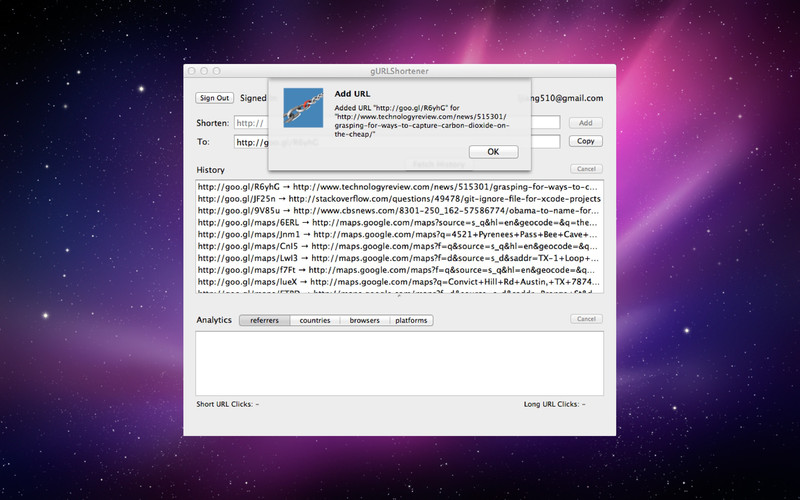Switch to the referrers tab

click(x=264, y=320)
